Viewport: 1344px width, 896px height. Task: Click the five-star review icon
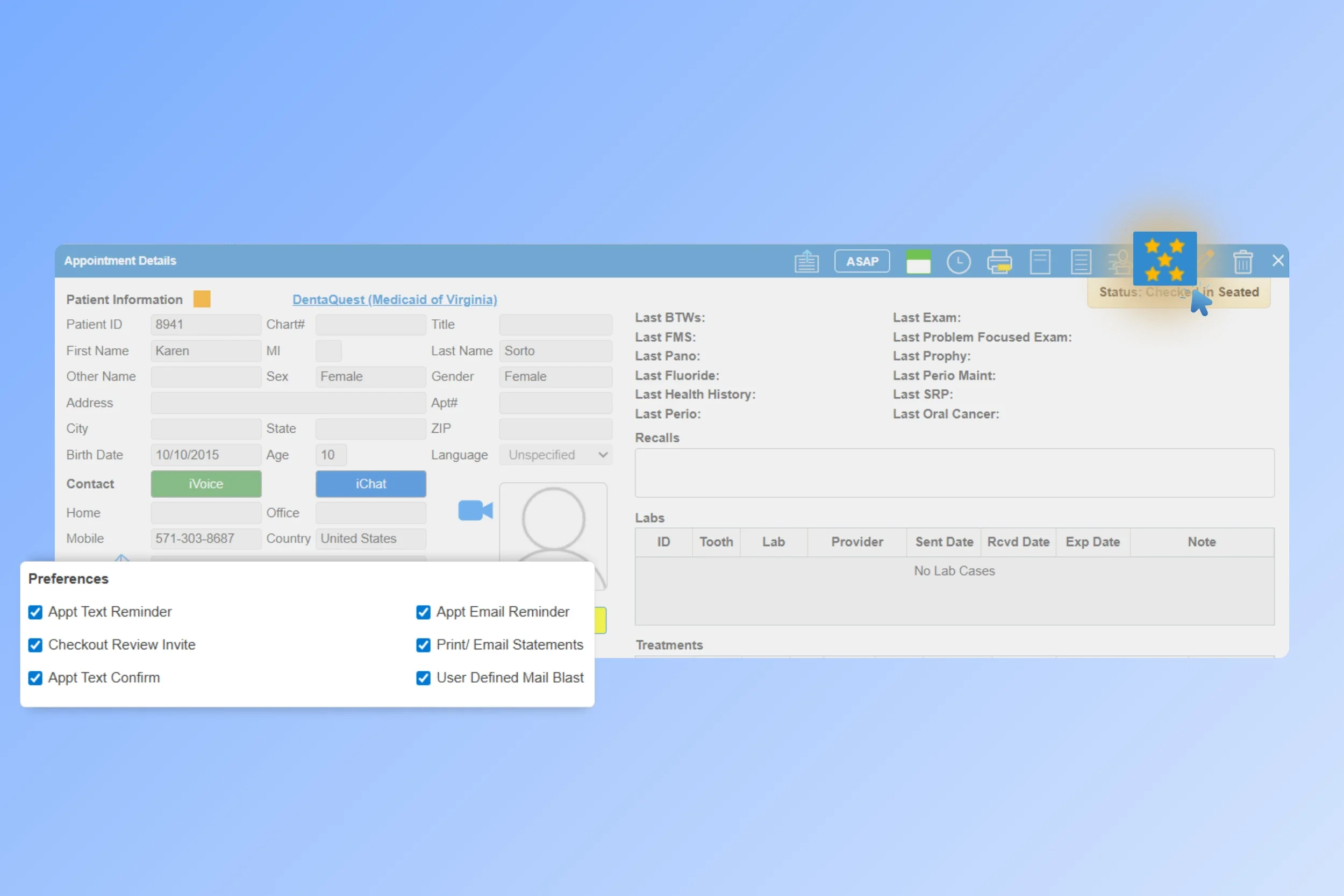[1164, 259]
